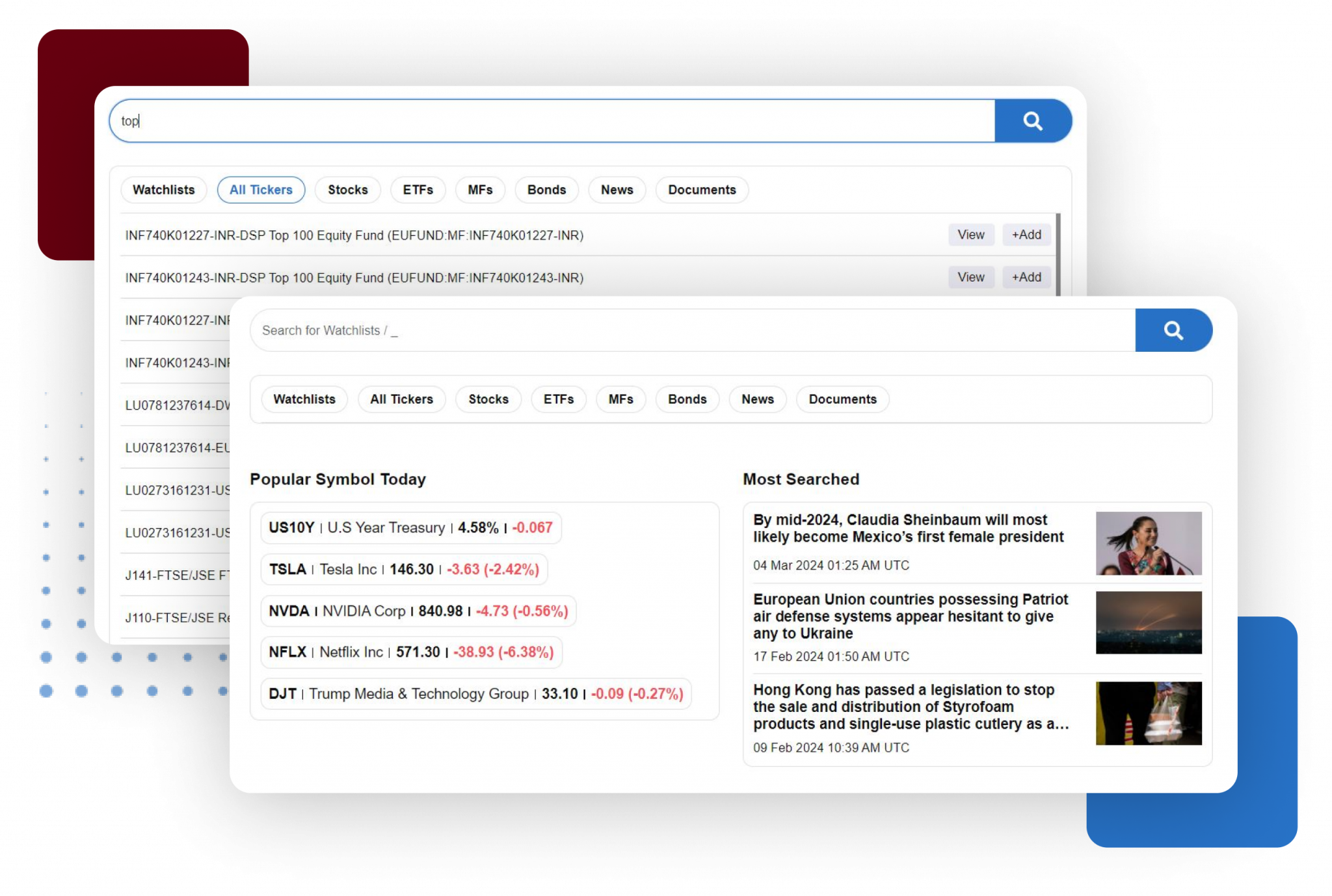This screenshot has height=896, width=1332.
Task: View the INF740K01243-INR DSP Top 100 fund
Action: [x=971, y=277]
